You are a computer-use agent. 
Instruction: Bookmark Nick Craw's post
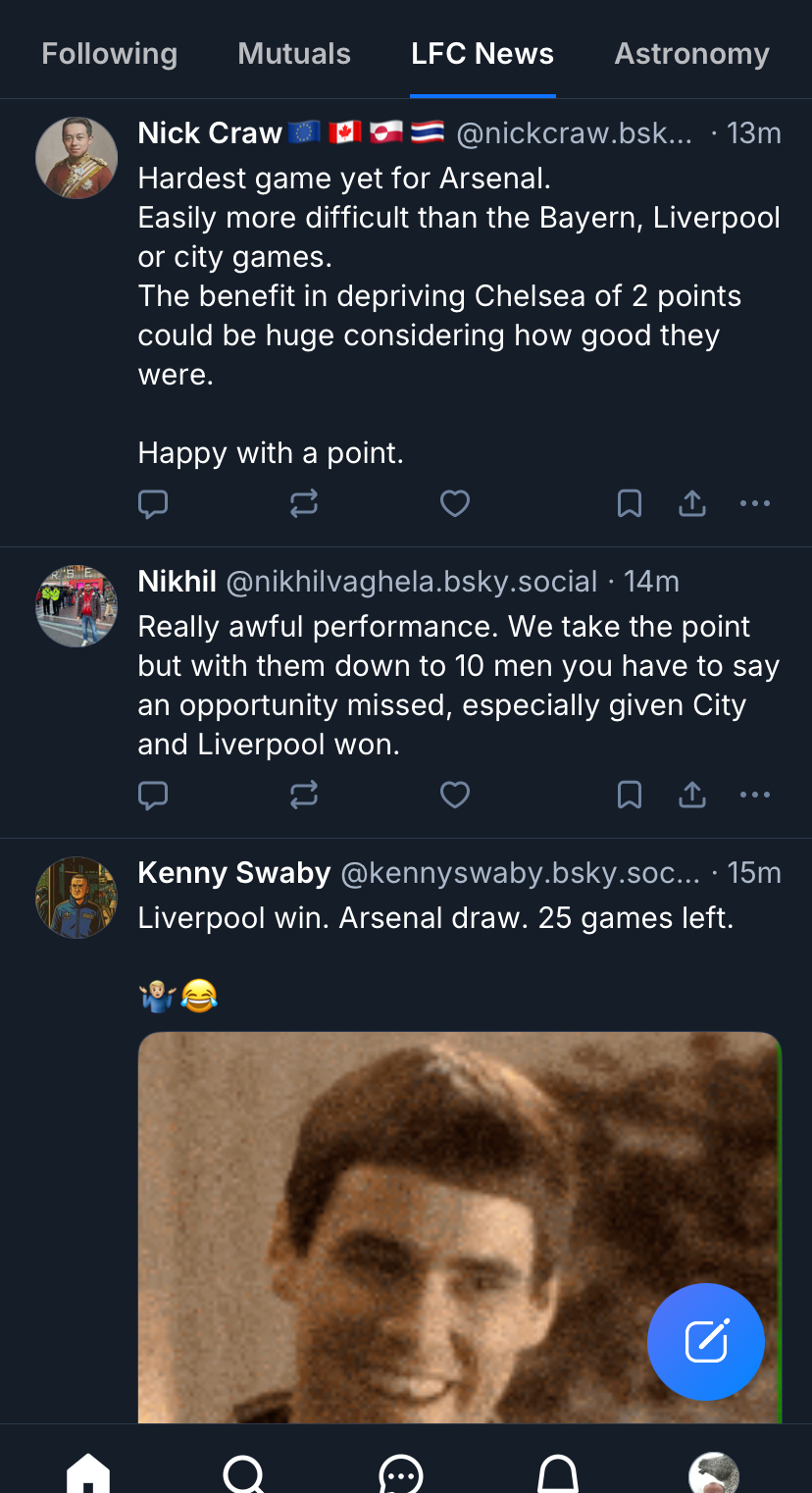pyautogui.click(x=630, y=504)
